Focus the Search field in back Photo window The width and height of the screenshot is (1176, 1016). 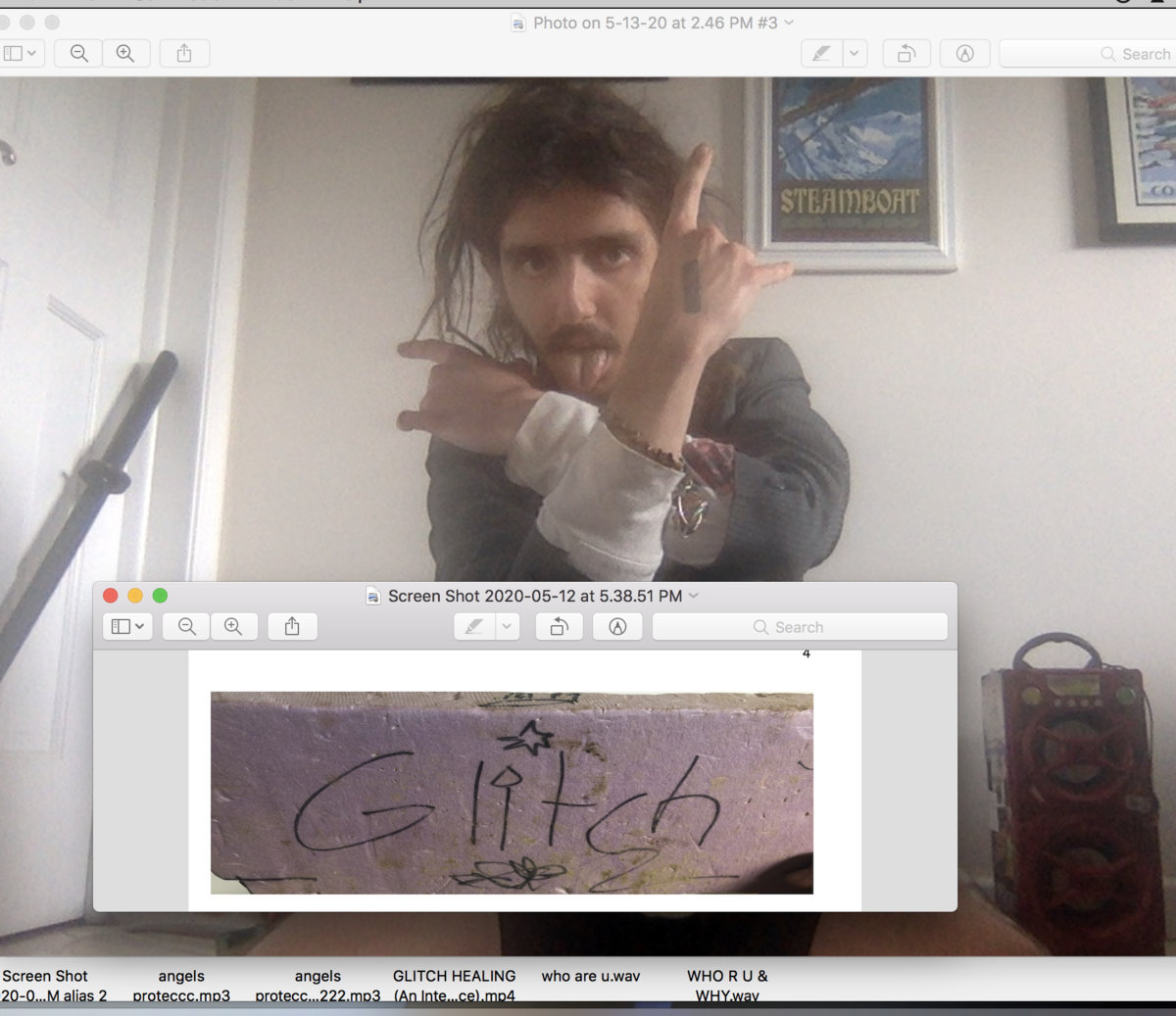[x=1088, y=54]
